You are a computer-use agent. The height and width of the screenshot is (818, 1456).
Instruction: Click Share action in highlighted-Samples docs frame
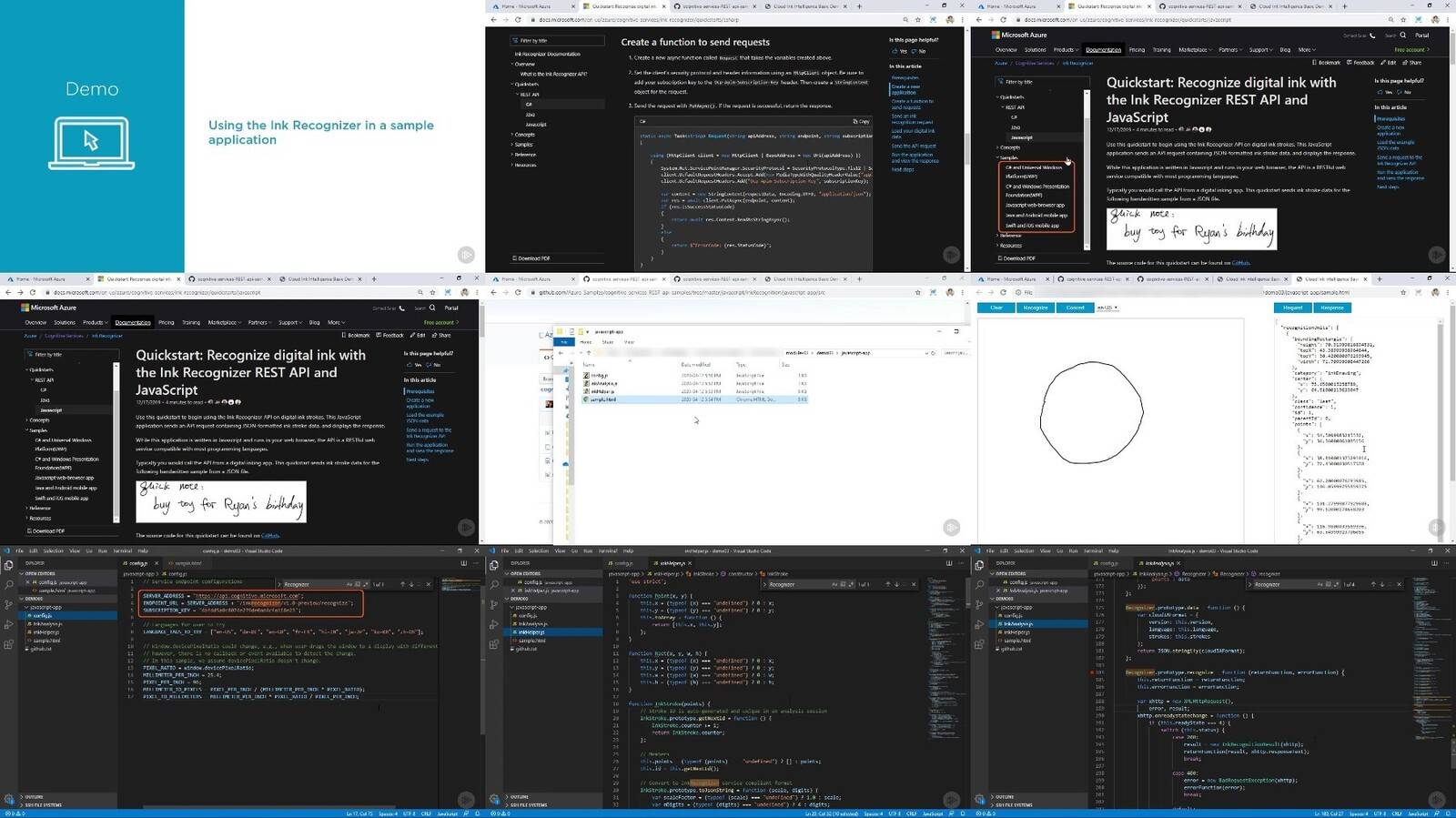(1412, 63)
